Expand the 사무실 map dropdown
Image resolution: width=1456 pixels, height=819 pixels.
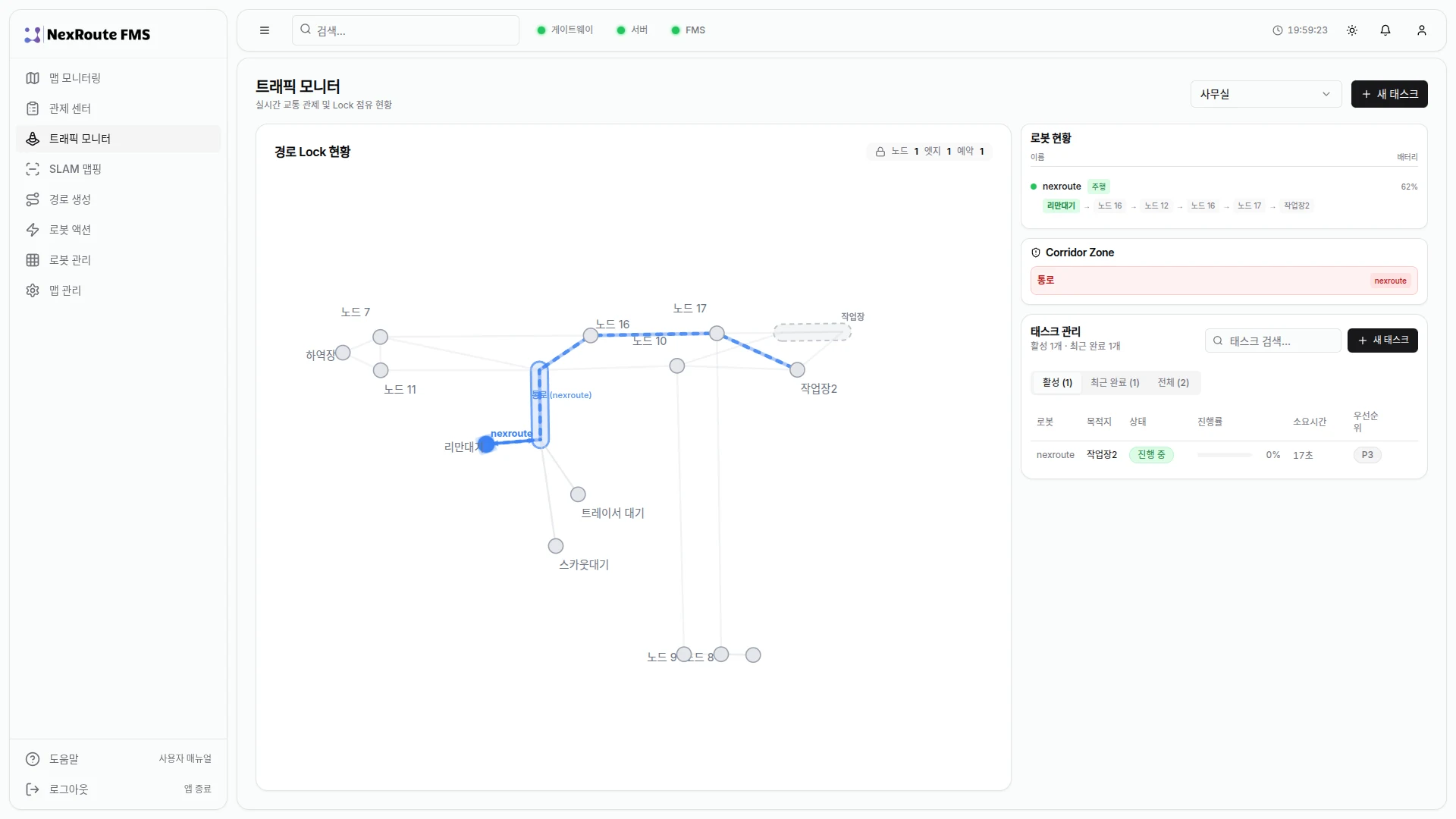point(1266,94)
